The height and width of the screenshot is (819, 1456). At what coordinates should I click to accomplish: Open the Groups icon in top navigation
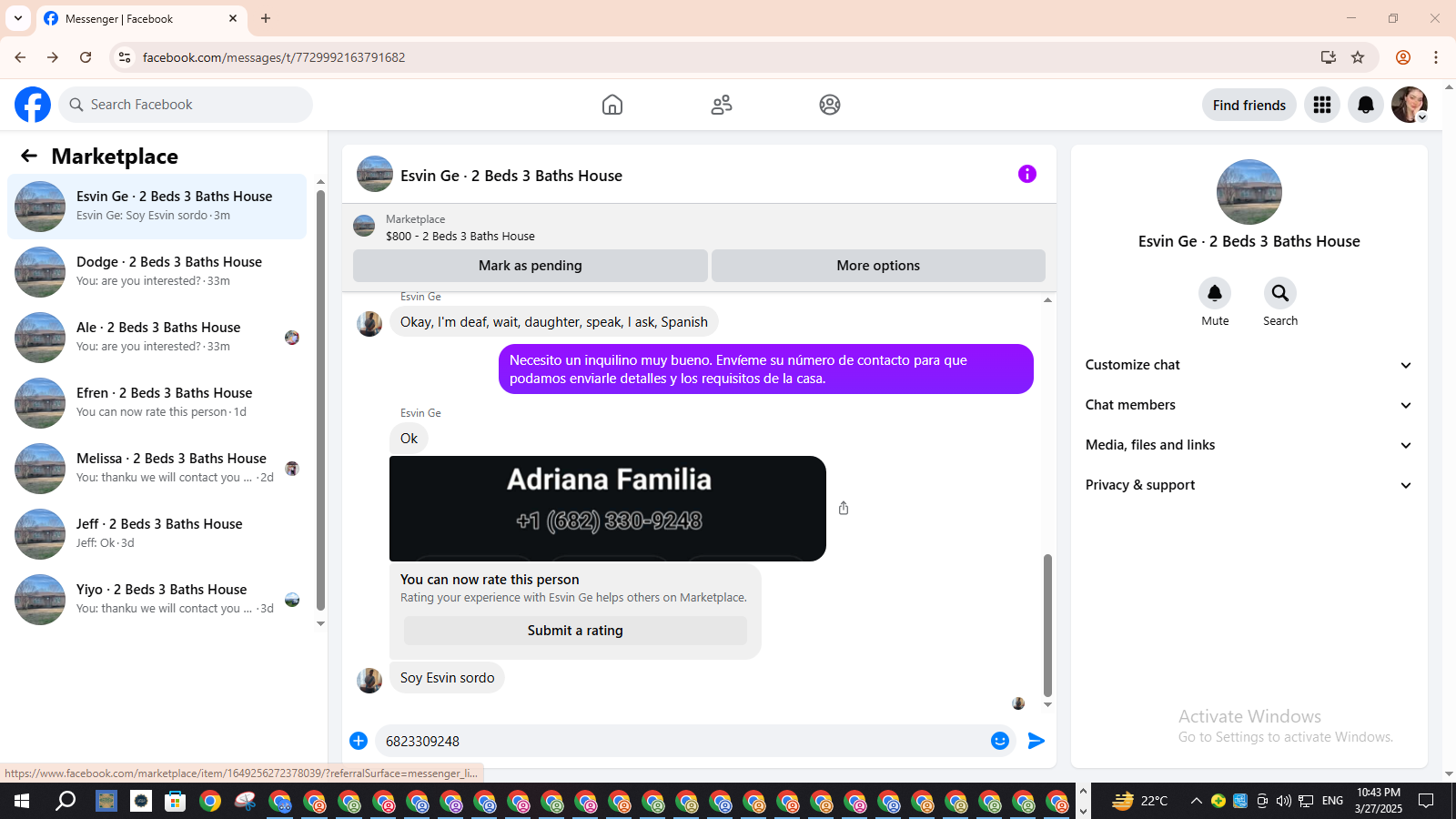click(830, 105)
